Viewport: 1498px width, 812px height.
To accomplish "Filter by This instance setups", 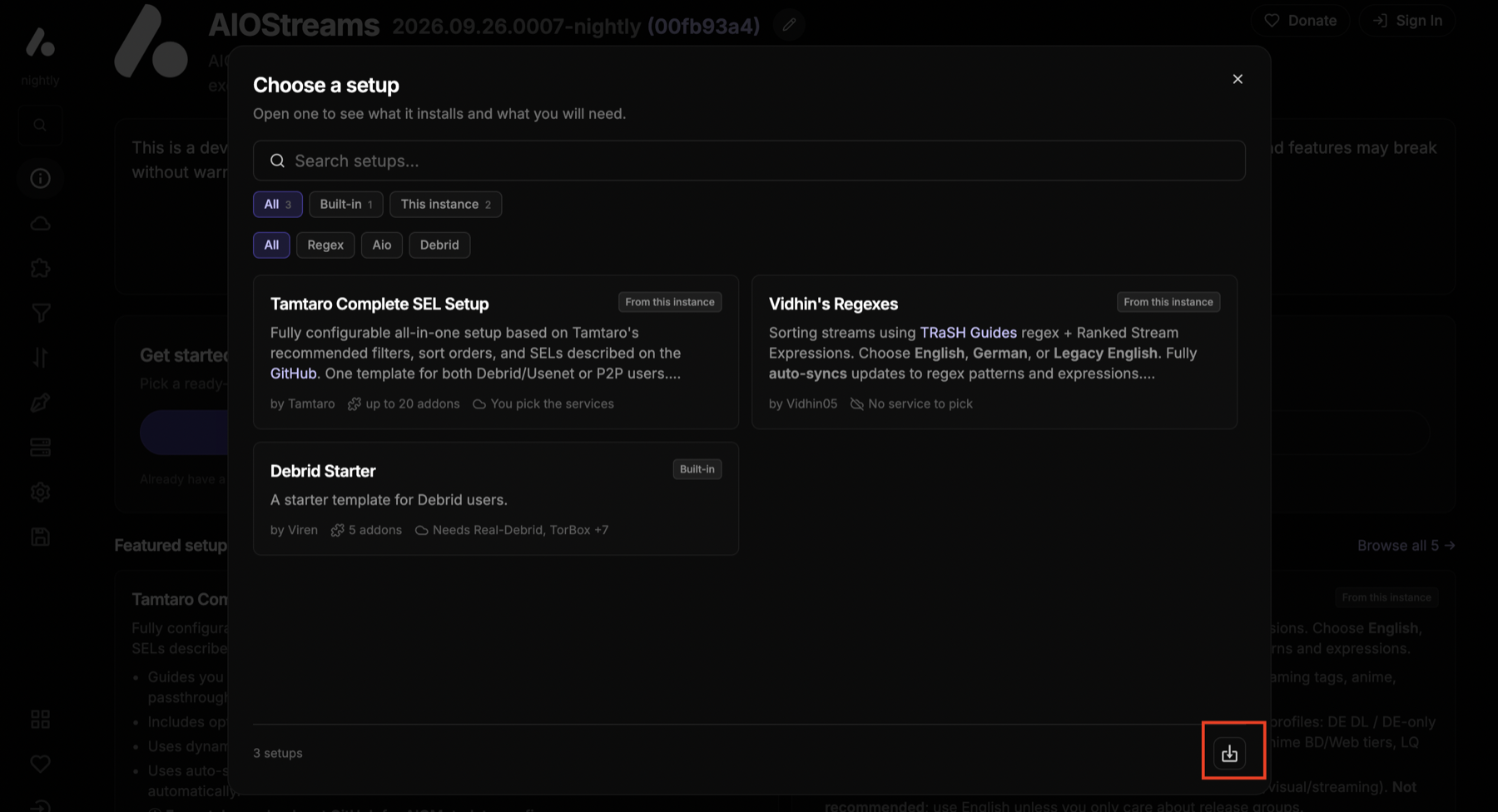I will pos(445,204).
